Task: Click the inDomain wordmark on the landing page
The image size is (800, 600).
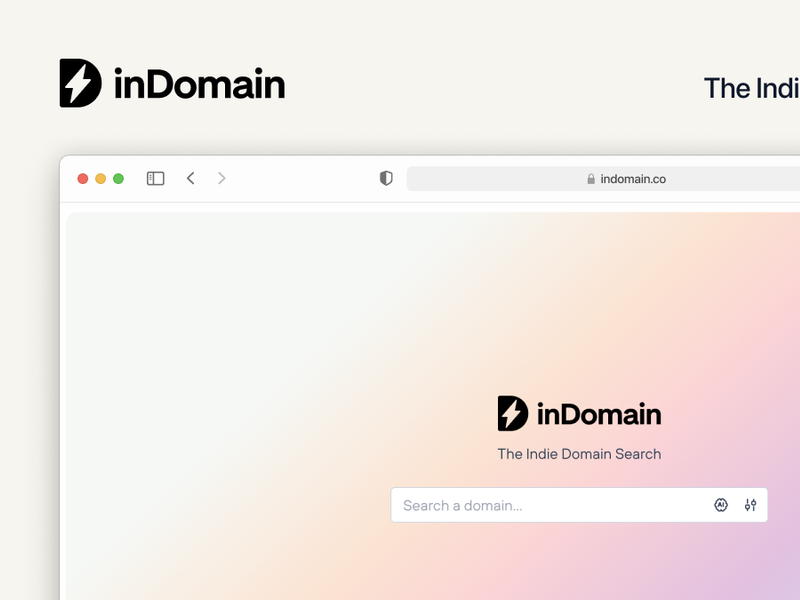Action: coord(597,413)
